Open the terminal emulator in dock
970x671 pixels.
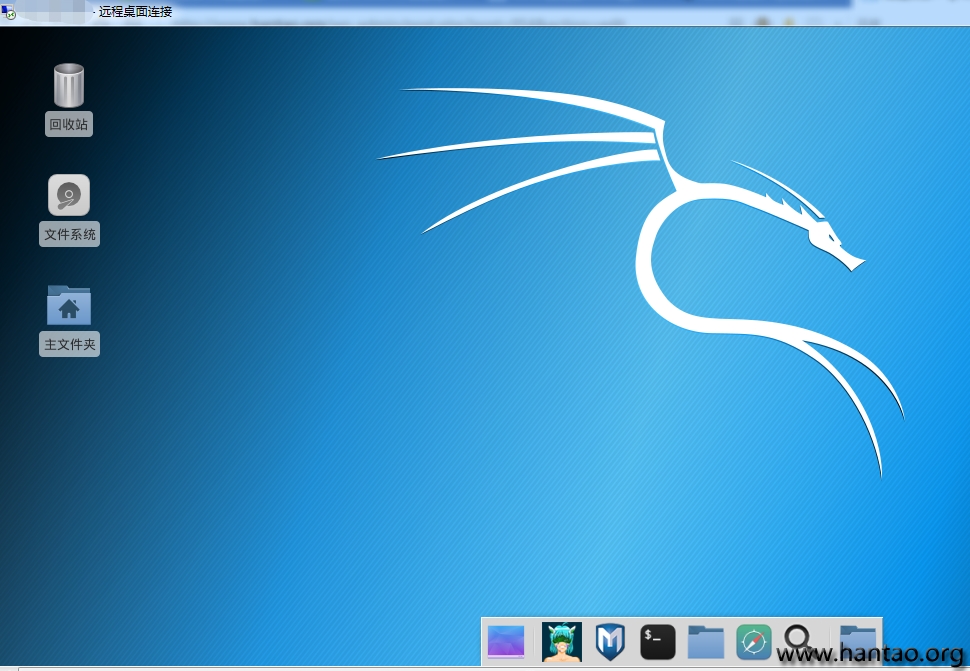pyautogui.click(x=658, y=641)
